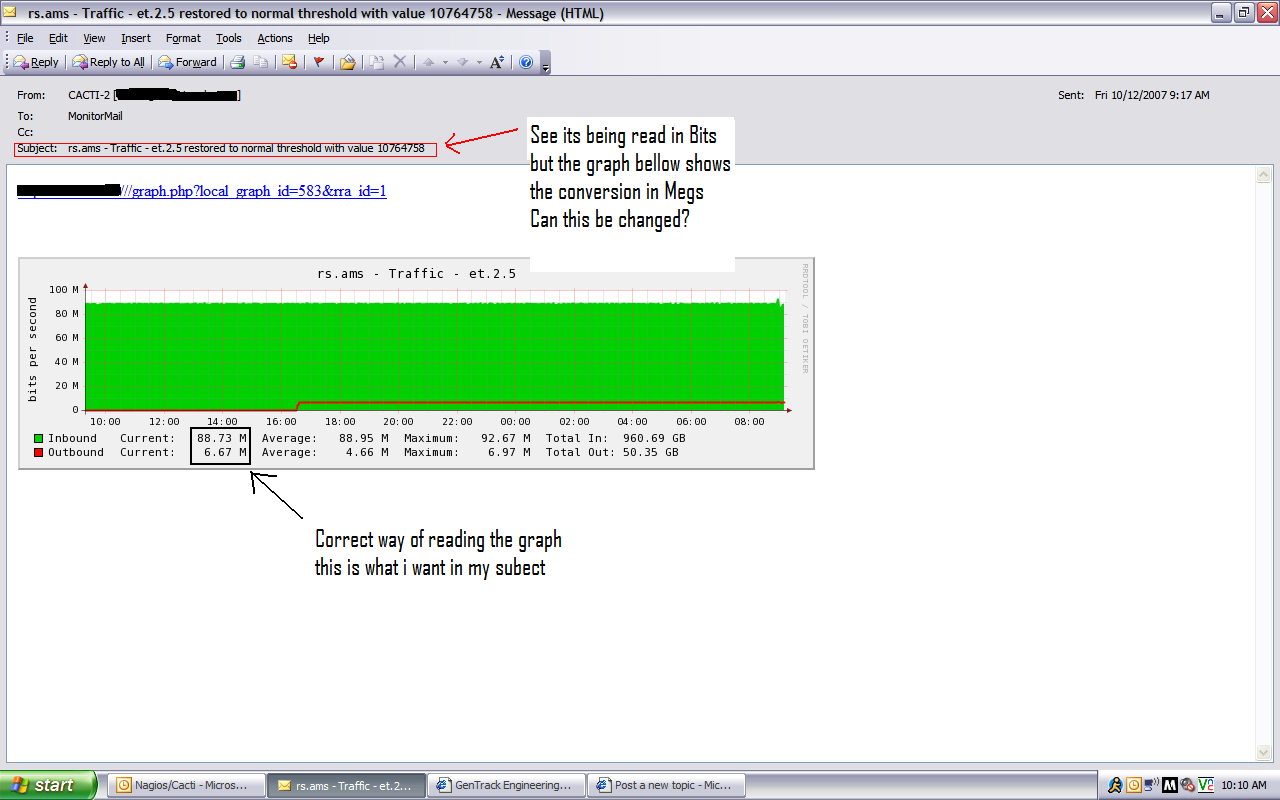Click the black M tray icon

tap(1170, 785)
